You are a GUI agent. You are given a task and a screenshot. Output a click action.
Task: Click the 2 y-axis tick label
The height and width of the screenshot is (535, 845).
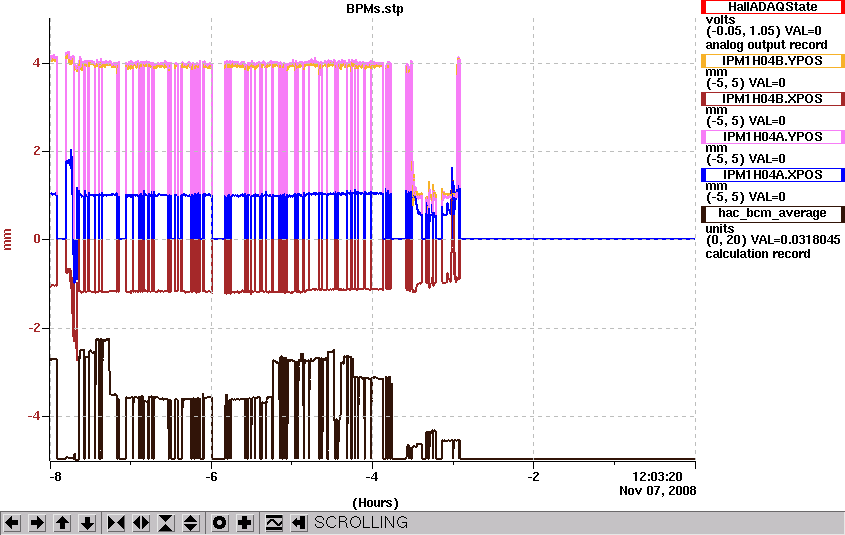[x=36, y=151]
